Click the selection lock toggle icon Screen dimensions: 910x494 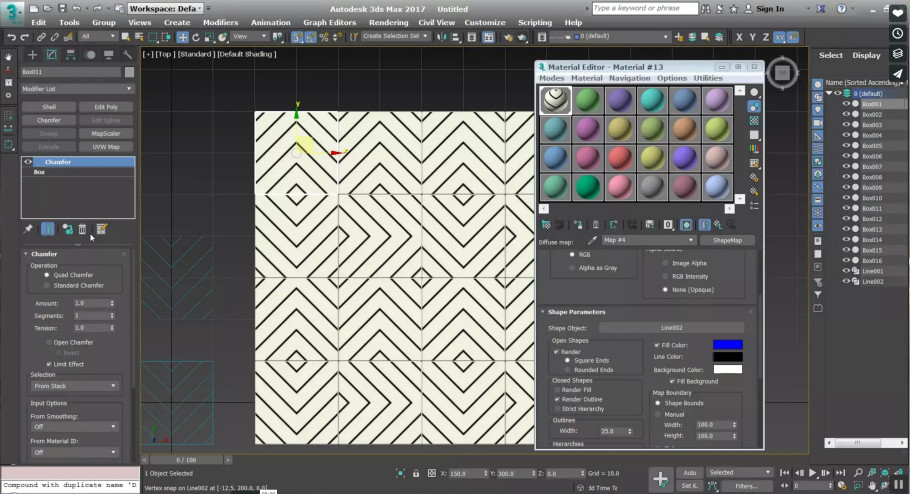(416, 473)
